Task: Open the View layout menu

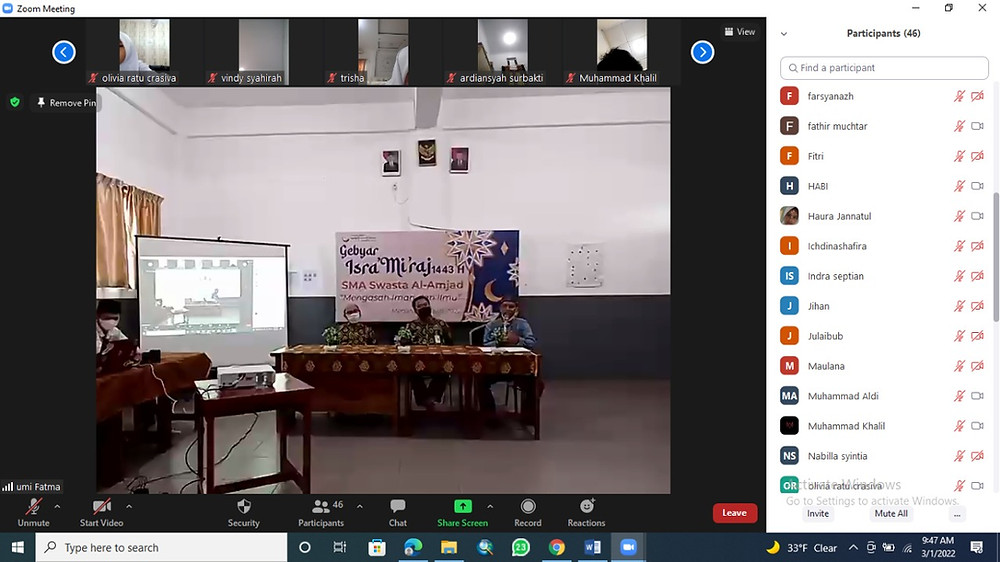Action: [740, 31]
